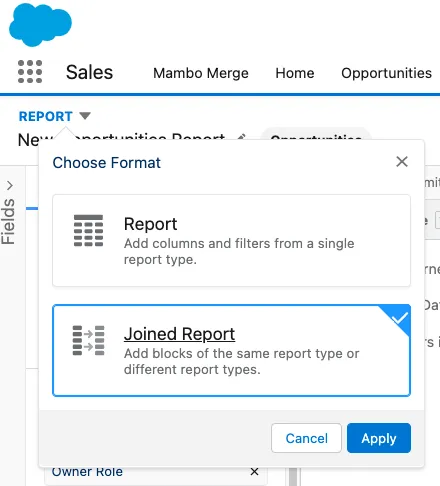Click the vertical scrollbar near Owner Role
This screenshot has width=440, height=486.
(293, 477)
